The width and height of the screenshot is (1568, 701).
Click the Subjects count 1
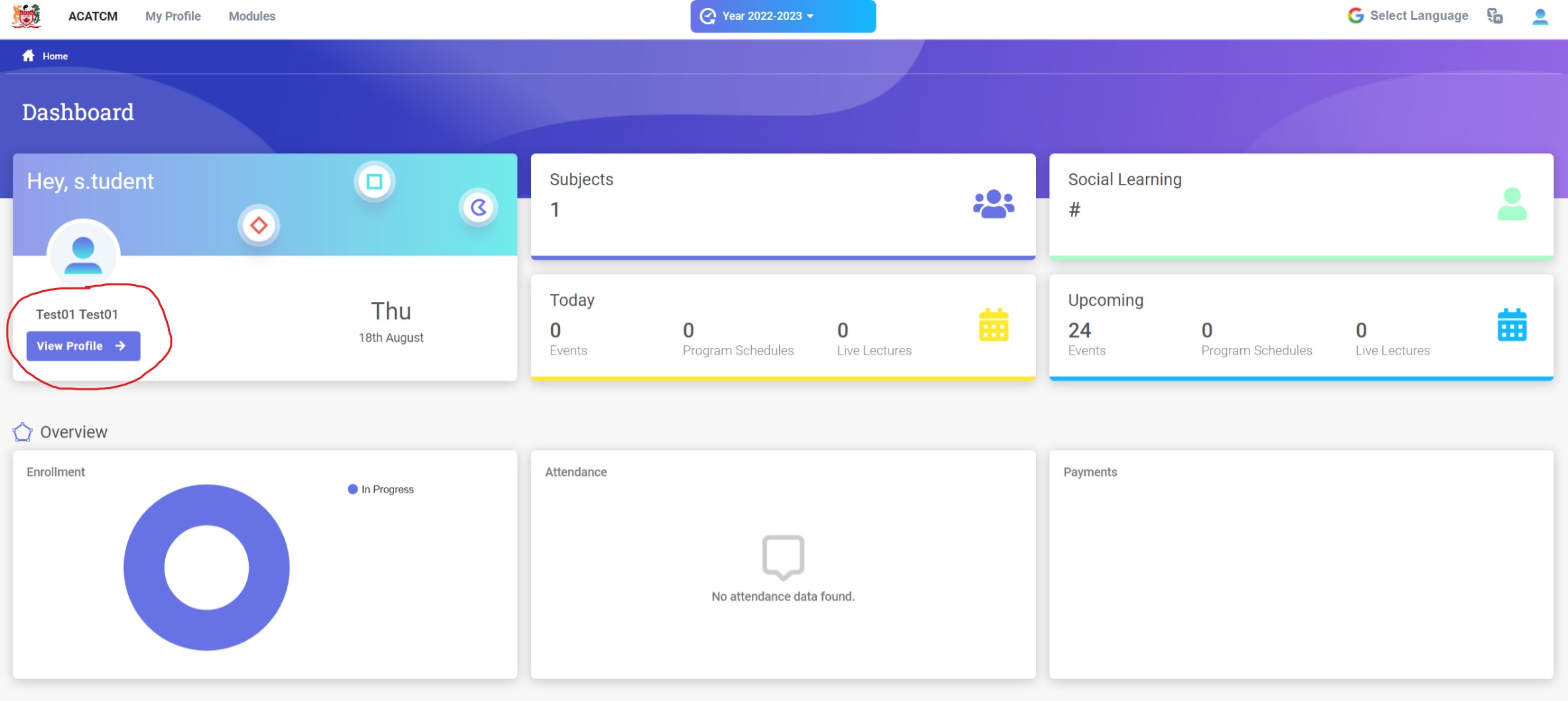(x=555, y=210)
